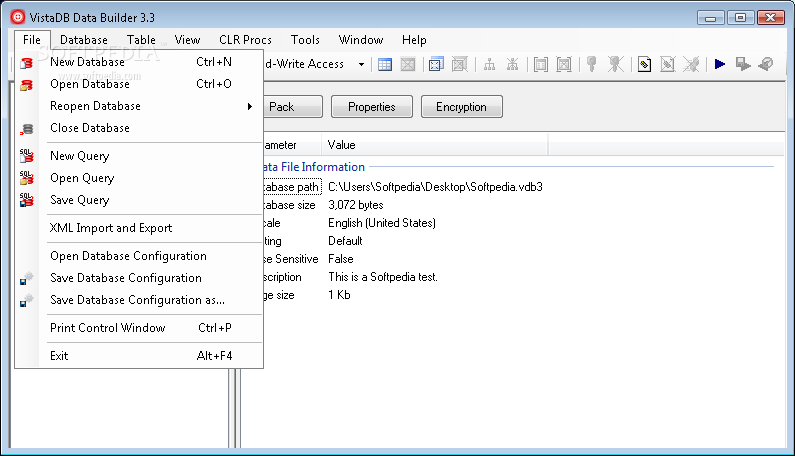
Task: Open the Table menu
Action: (141, 40)
